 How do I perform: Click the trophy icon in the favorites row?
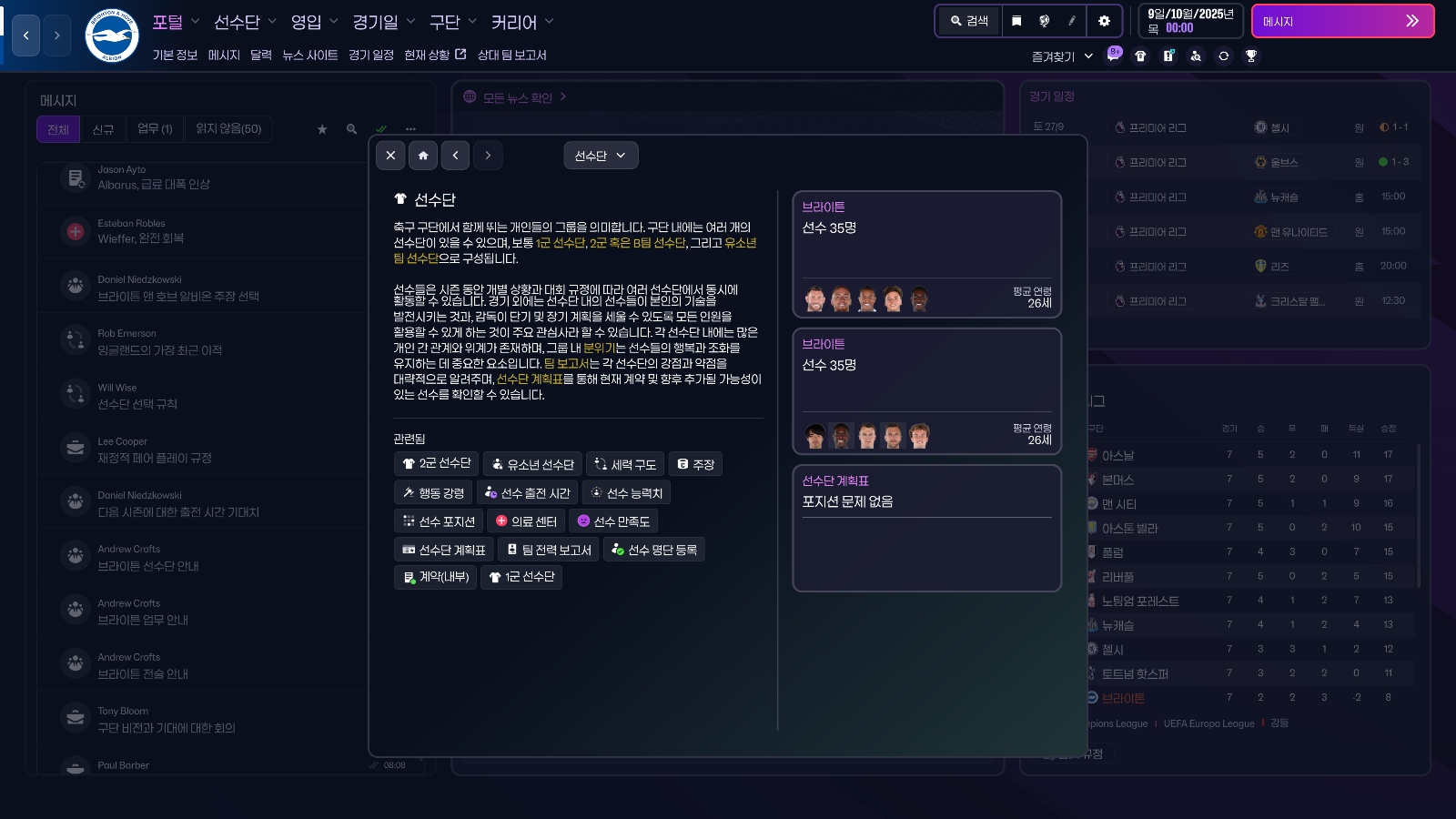[x=1251, y=56]
